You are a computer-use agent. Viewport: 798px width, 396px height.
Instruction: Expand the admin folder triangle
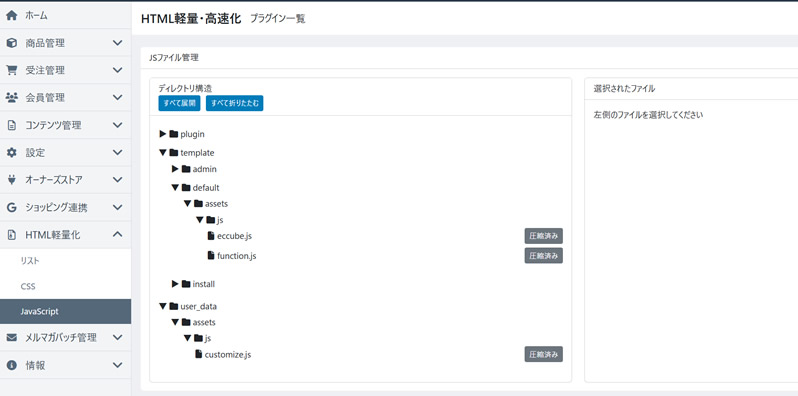(175, 168)
